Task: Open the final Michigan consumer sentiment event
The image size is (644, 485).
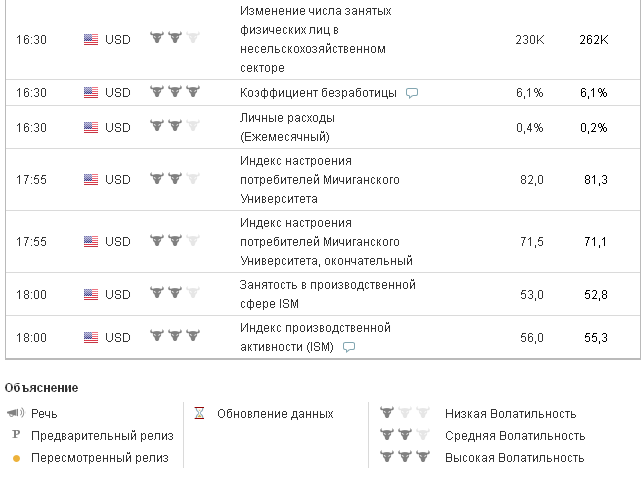Action: click(x=326, y=242)
